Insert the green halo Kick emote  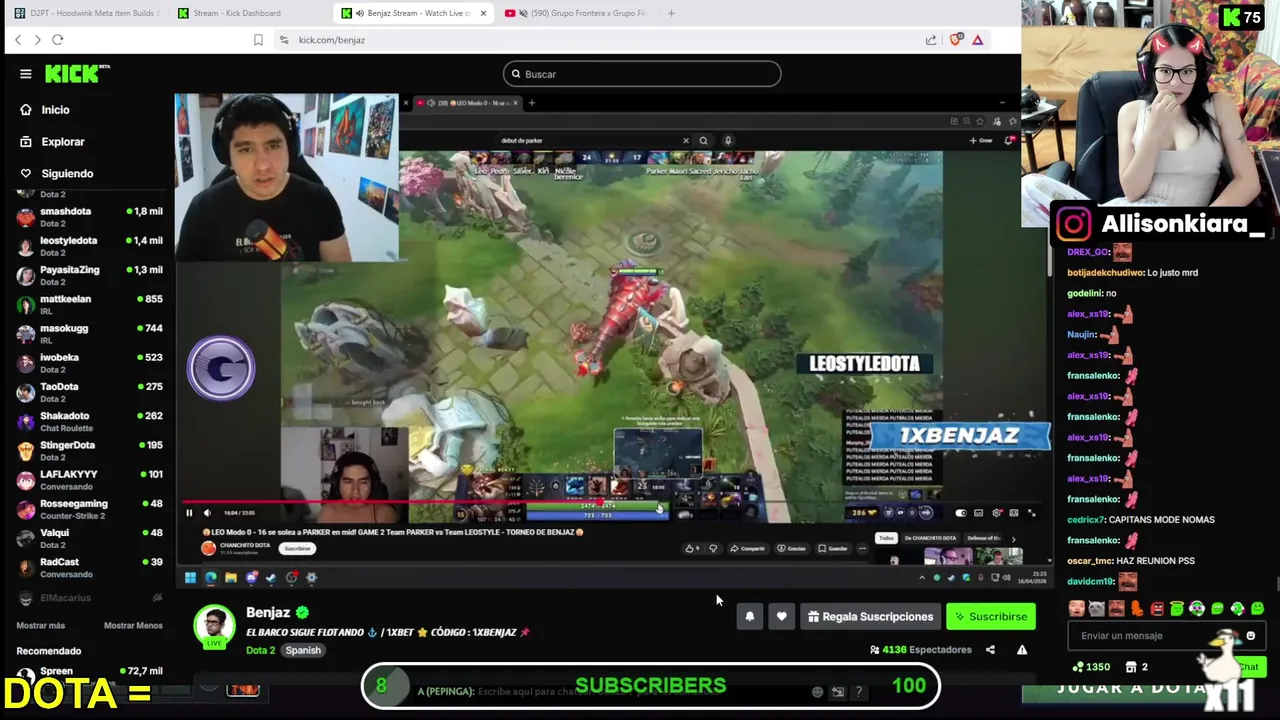(x=1177, y=608)
